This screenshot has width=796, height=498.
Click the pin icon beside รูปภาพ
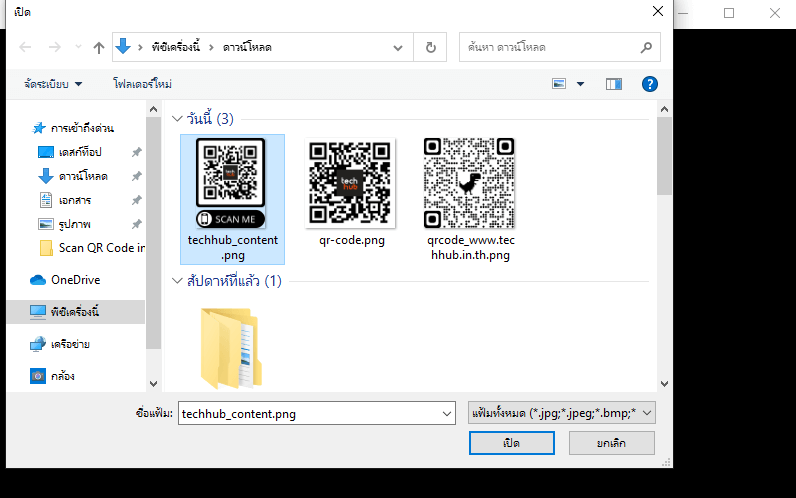pos(137,224)
